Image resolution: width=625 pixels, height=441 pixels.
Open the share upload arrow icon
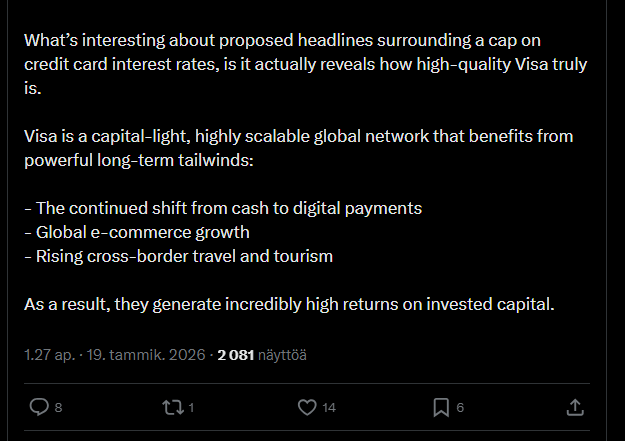coord(575,407)
